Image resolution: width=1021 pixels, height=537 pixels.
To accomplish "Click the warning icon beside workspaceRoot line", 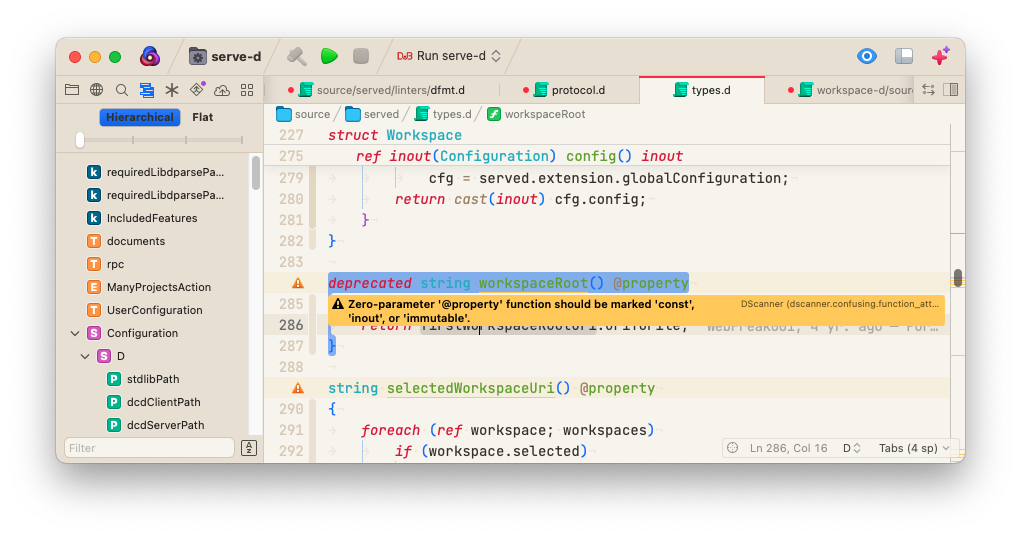I will [298, 283].
